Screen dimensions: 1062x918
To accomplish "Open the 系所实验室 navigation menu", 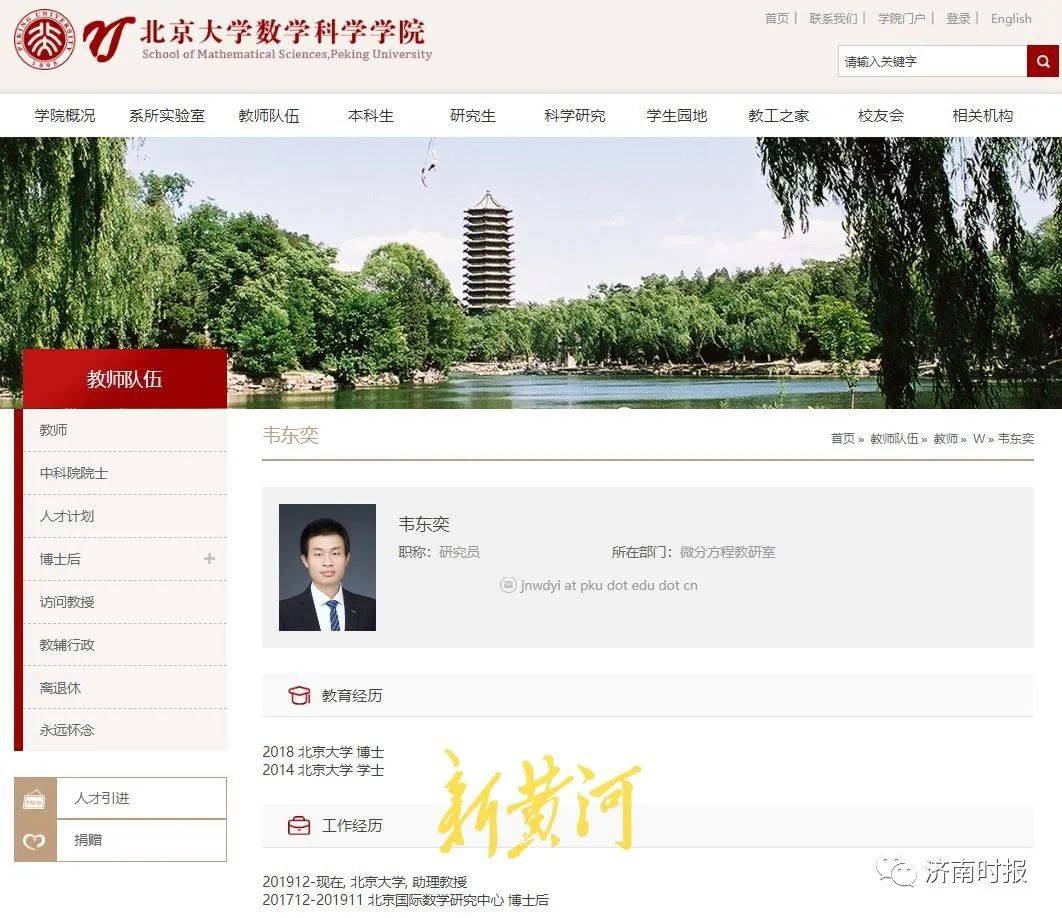I will [167, 116].
